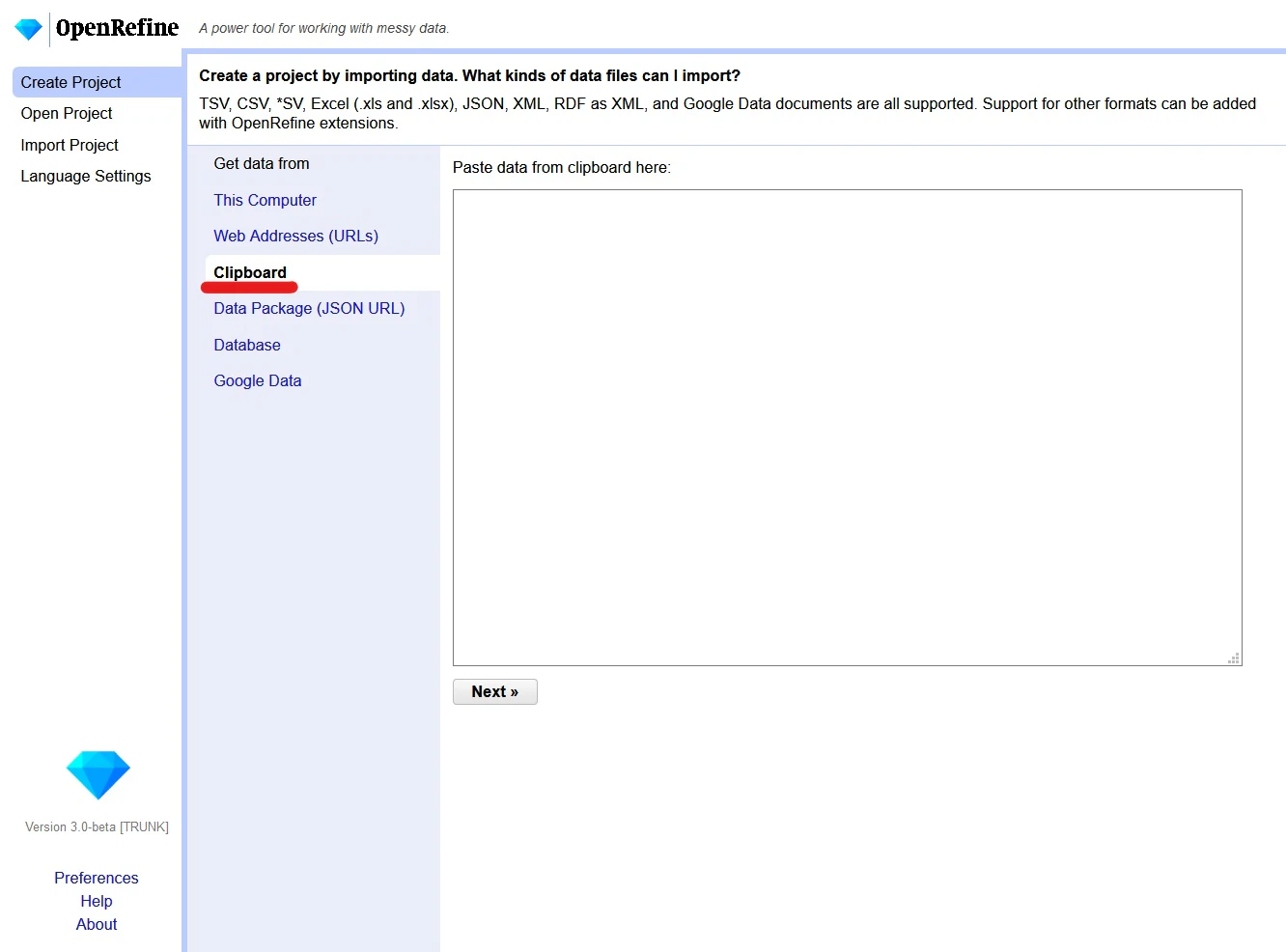1286x952 pixels.
Task: Open the About link
Action: click(97, 924)
